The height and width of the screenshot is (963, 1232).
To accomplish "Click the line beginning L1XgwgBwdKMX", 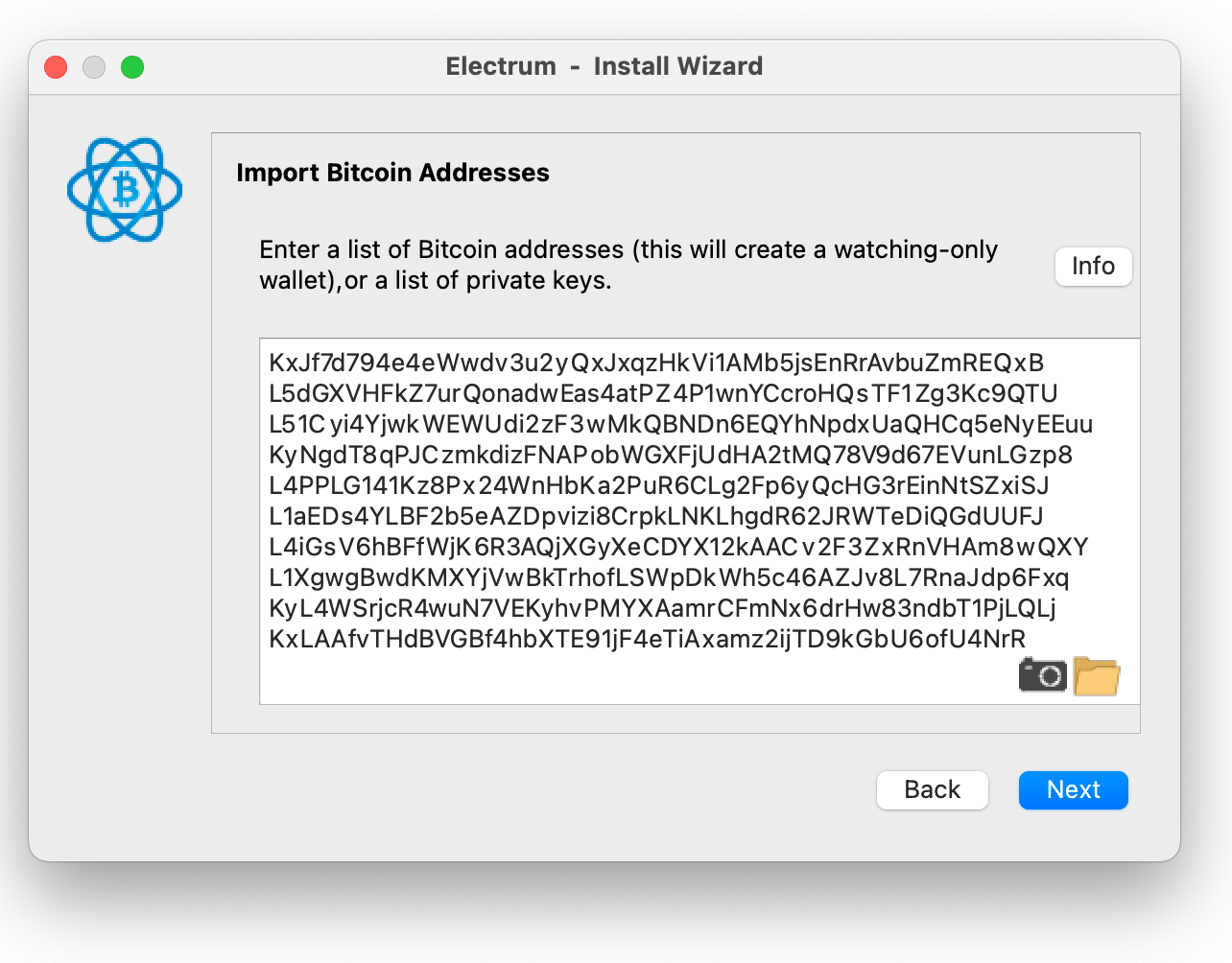I will 669,577.
